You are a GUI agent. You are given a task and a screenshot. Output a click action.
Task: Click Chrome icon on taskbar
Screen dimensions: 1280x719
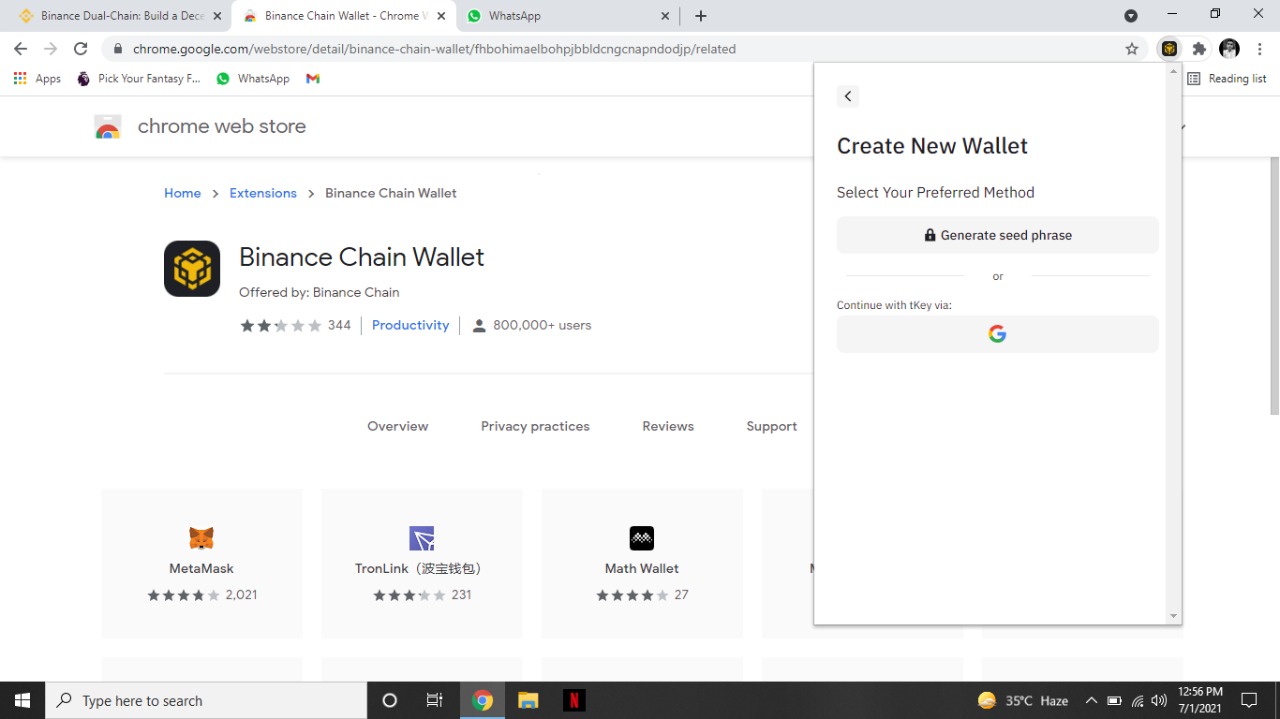[482, 700]
